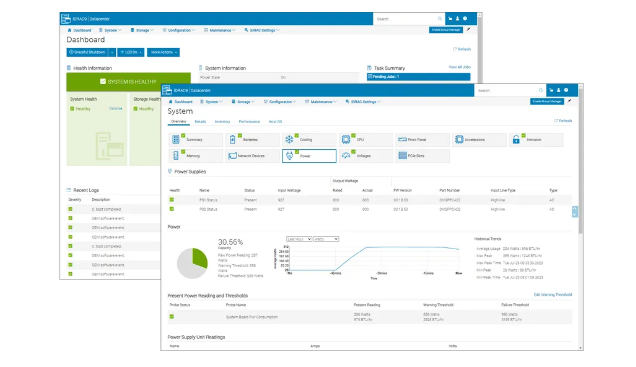Open System Health Details link
The width and height of the screenshot is (636, 367).
pos(116,109)
